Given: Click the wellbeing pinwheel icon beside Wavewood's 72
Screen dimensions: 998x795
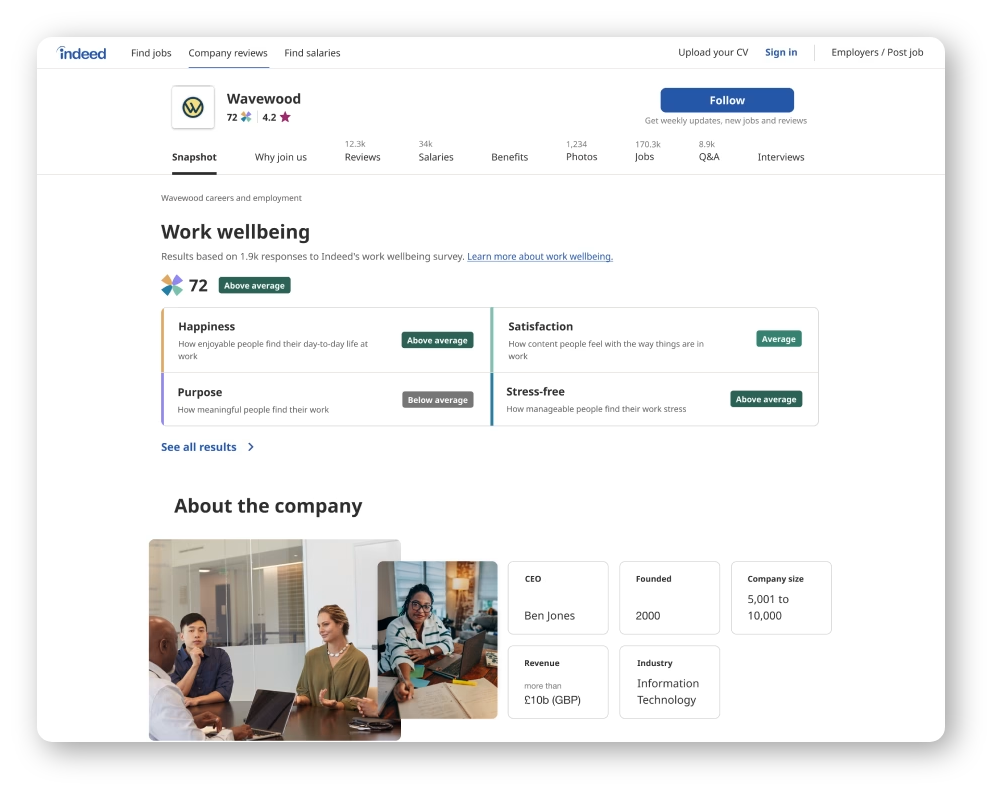Looking at the screenshot, I should (246, 117).
